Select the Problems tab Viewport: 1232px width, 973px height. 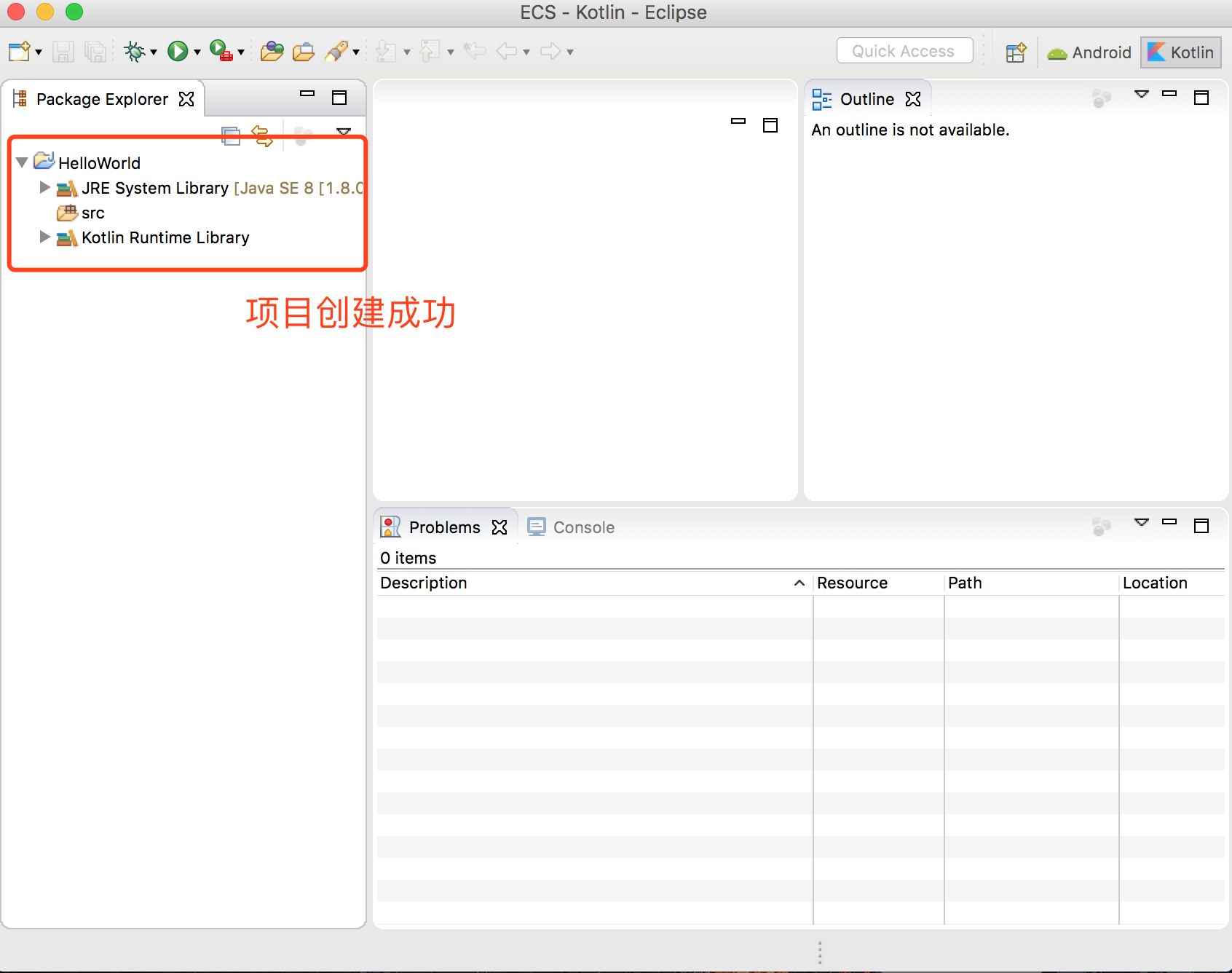(444, 527)
